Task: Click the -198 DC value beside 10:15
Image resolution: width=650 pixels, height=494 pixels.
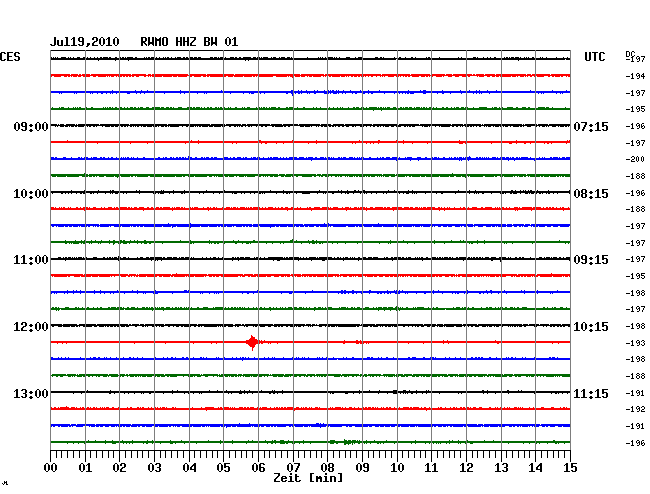Action: [x=635, y=326]
